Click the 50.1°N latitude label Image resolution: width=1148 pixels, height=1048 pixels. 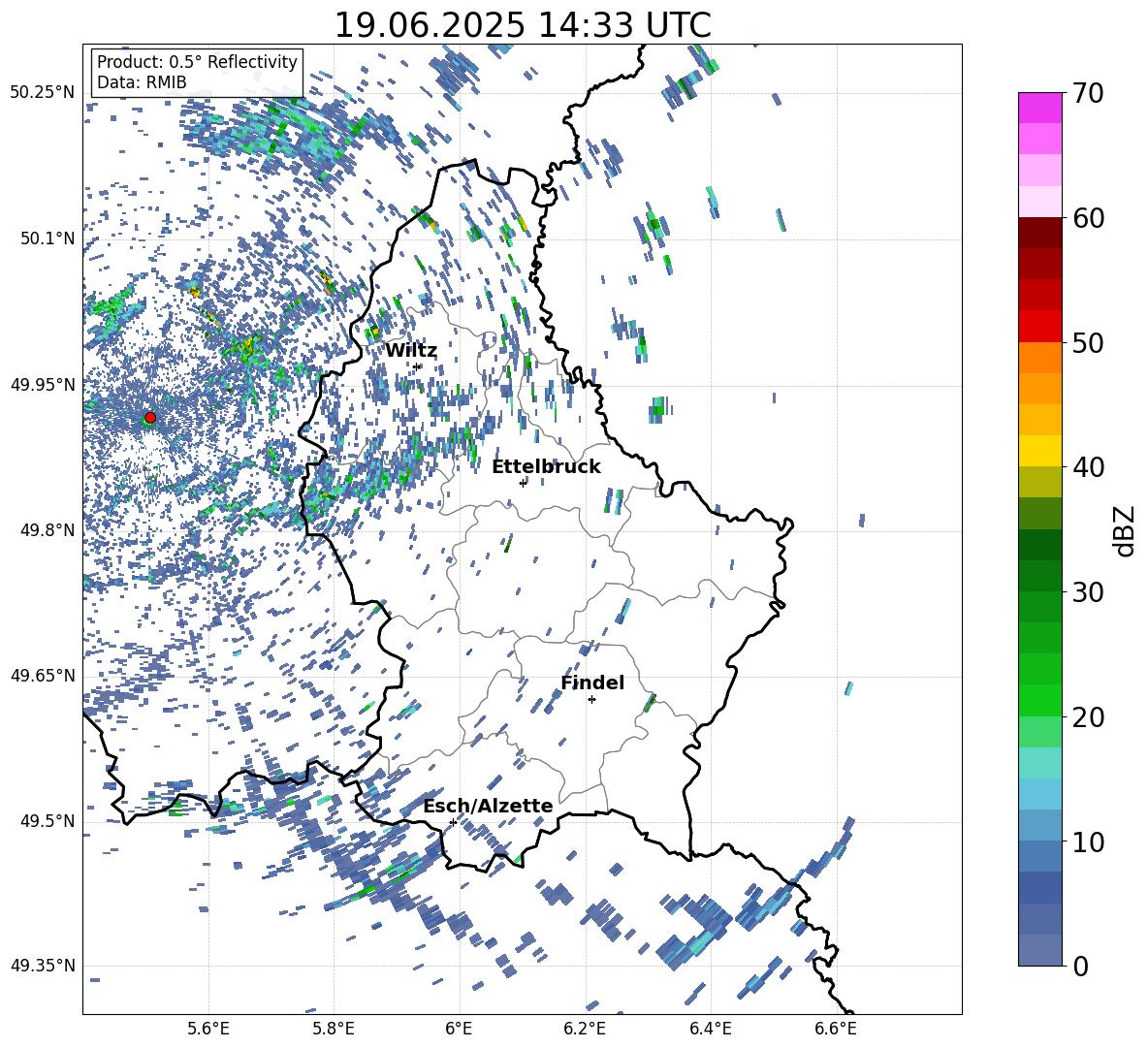[x=47, y=238]
